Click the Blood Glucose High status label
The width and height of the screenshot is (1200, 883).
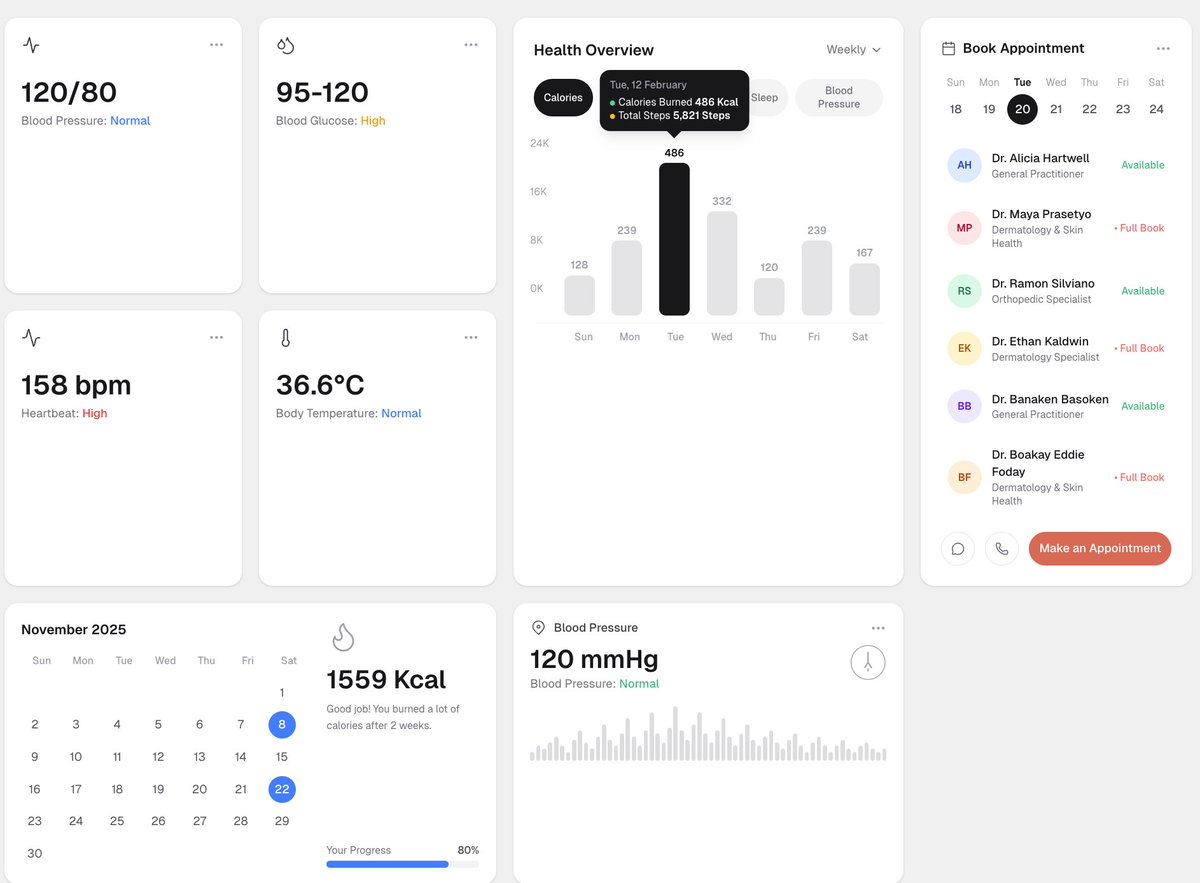(373, 120)
